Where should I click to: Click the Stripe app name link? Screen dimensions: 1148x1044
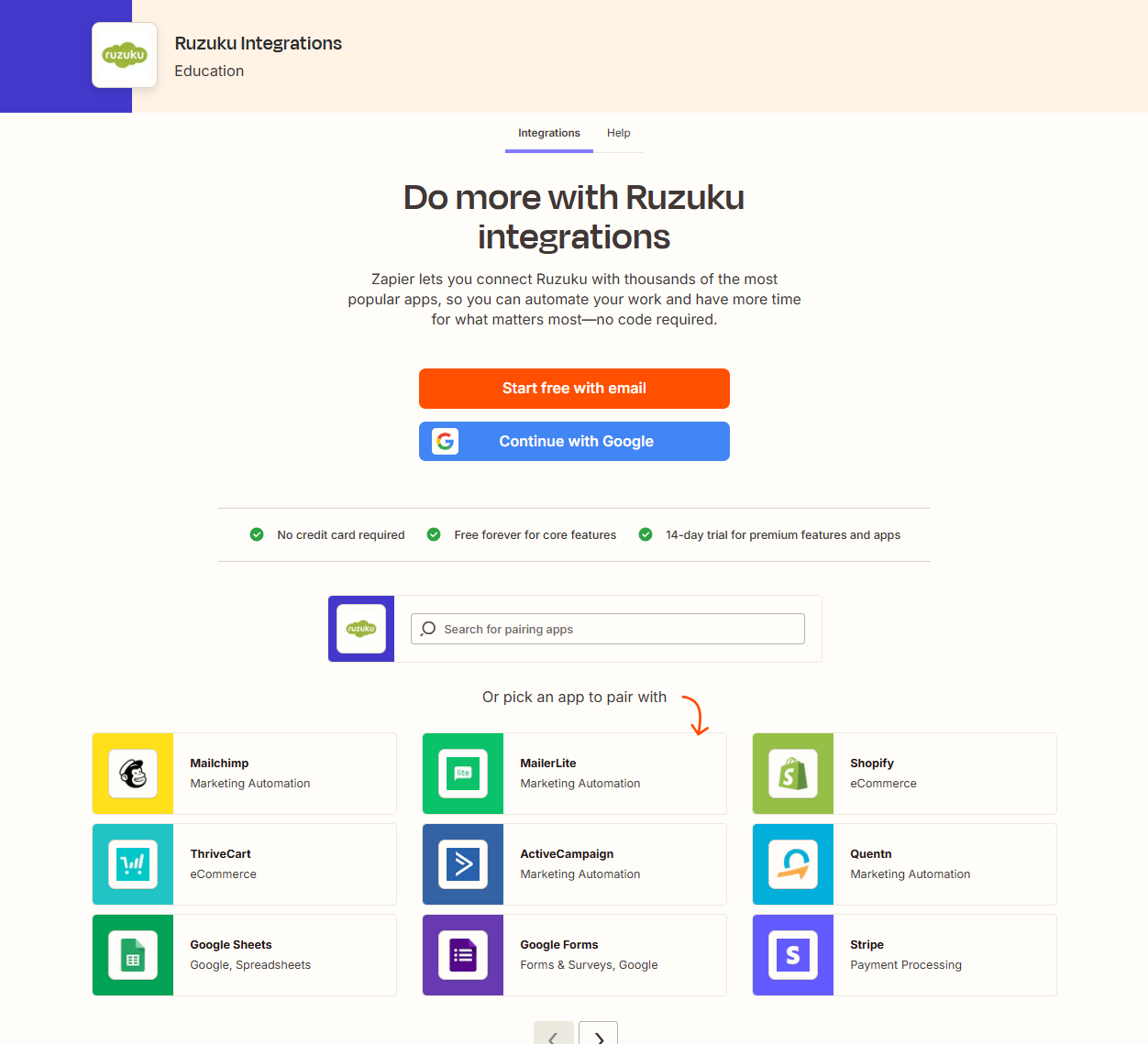[867, 944]
